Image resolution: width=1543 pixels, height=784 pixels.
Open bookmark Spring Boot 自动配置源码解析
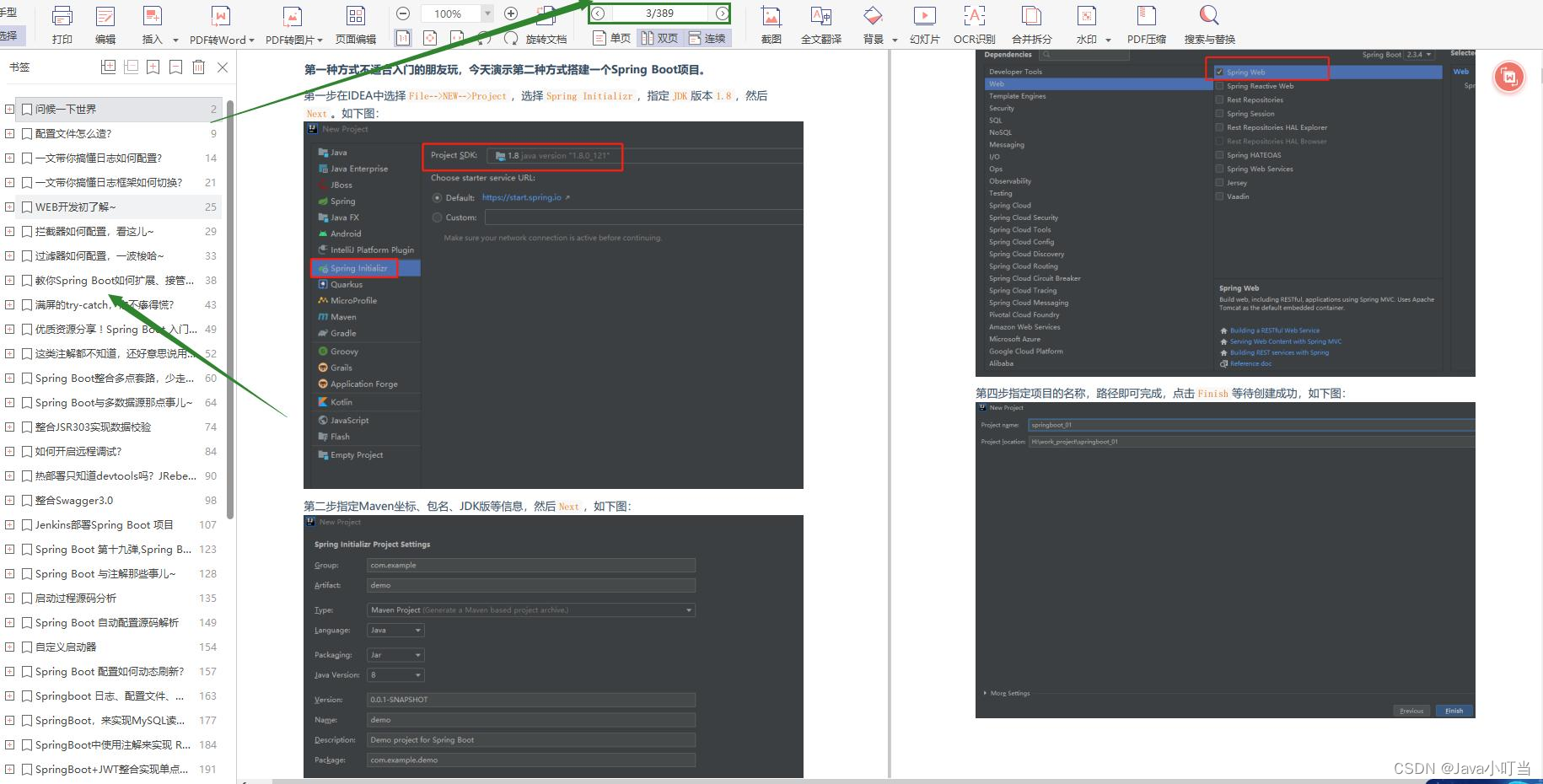pyautogui.click(x=107, y=622)
